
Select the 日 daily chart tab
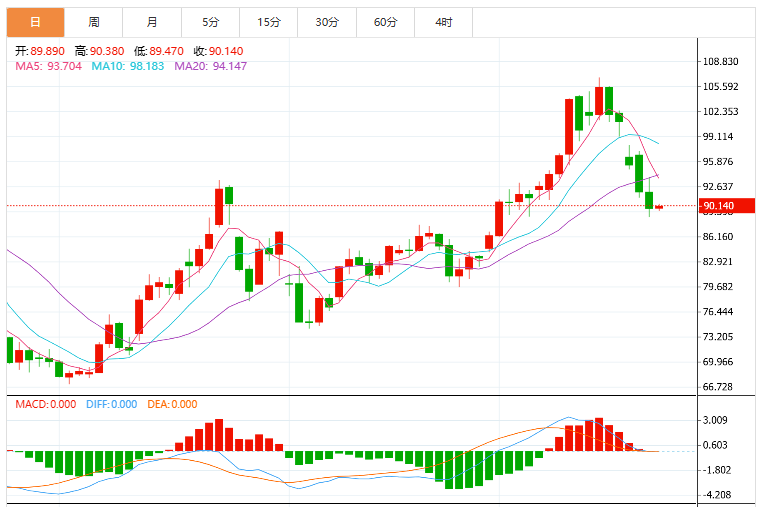pyautogui.click(x=36, y=22)
